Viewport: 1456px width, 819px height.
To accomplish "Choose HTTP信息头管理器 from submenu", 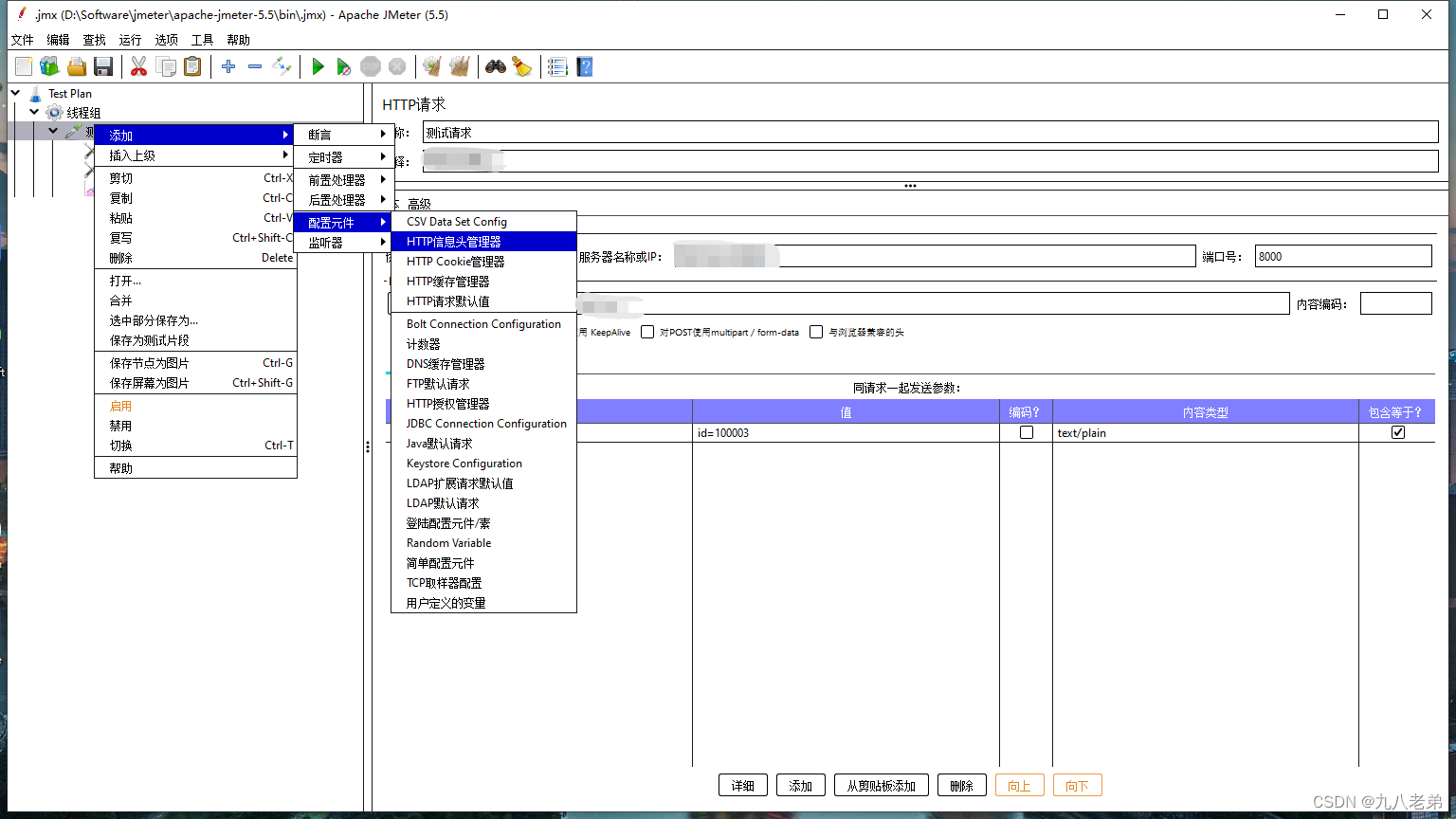I will pos(483,242).
